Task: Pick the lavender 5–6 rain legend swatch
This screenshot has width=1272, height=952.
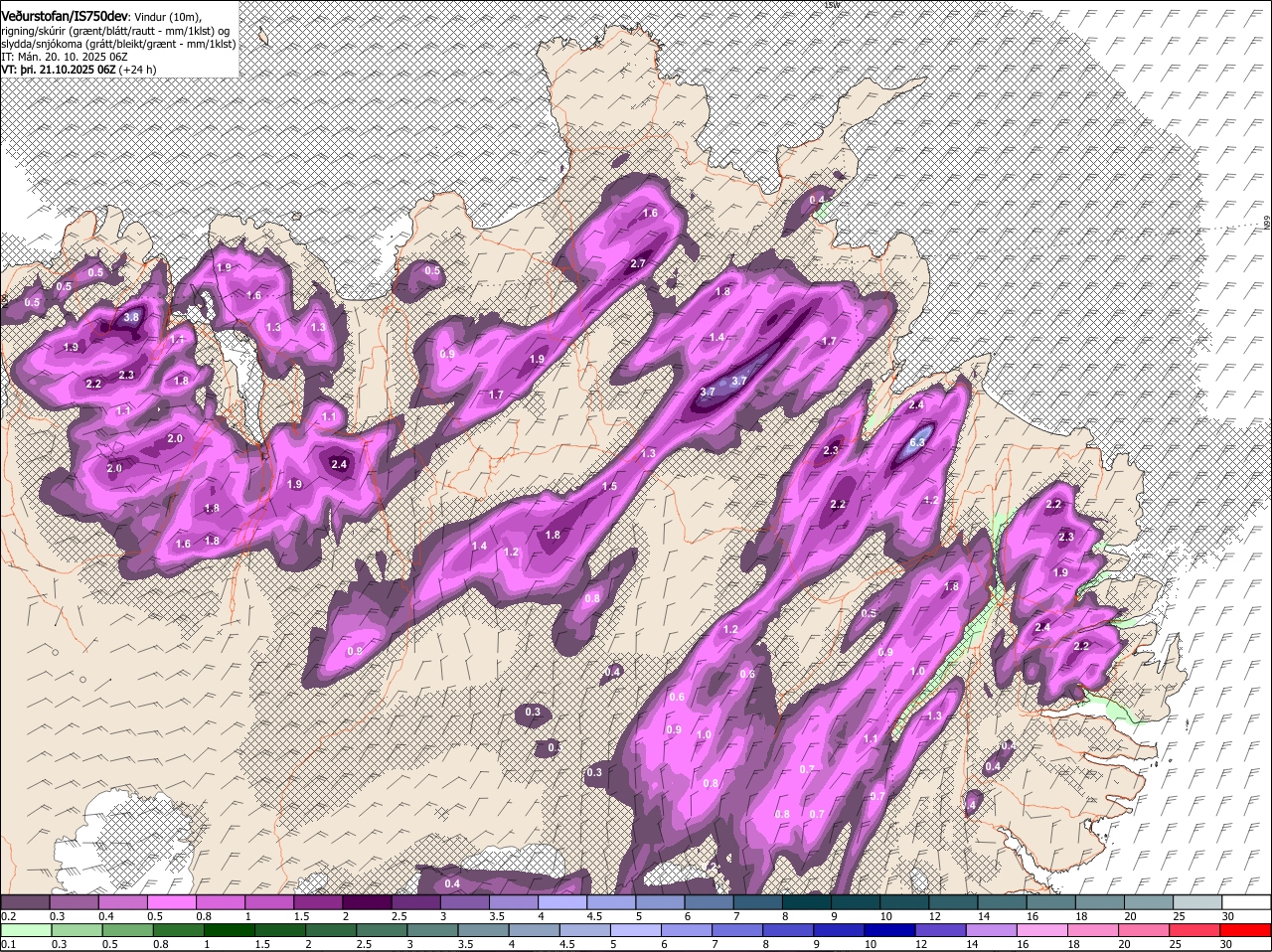Action: (636, 930)
